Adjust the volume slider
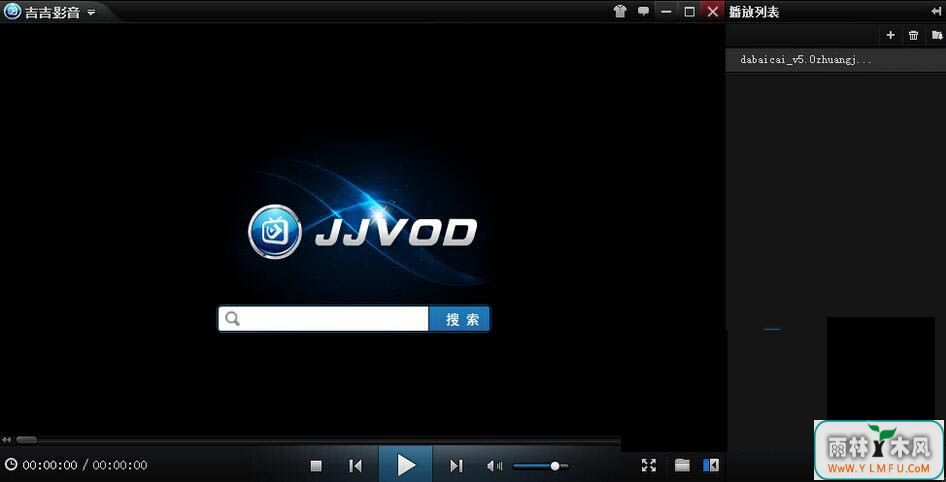Screen dimensions: 946x482 (540, 466)
